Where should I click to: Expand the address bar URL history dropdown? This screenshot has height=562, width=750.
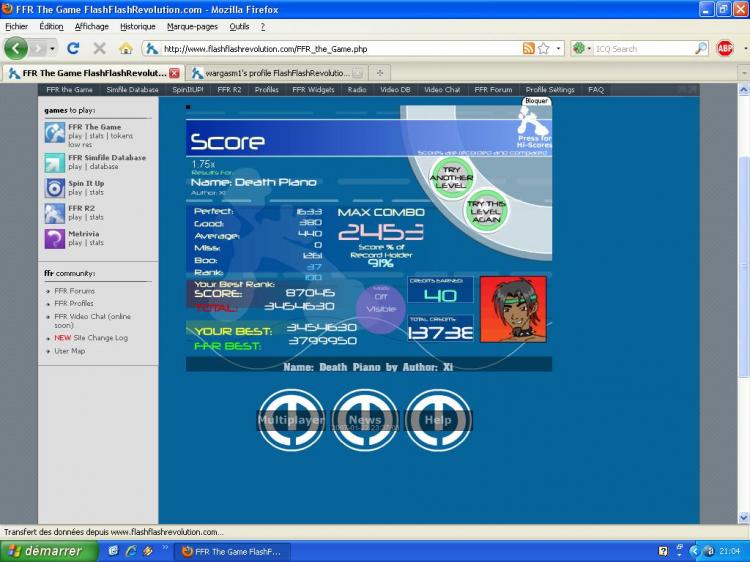pyautogui.click(x=558, y=48)
